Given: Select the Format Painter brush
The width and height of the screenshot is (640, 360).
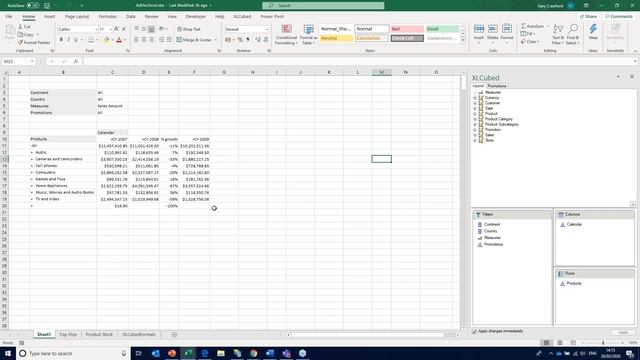Looking at the screenshot, I should [x=20, y=42].
